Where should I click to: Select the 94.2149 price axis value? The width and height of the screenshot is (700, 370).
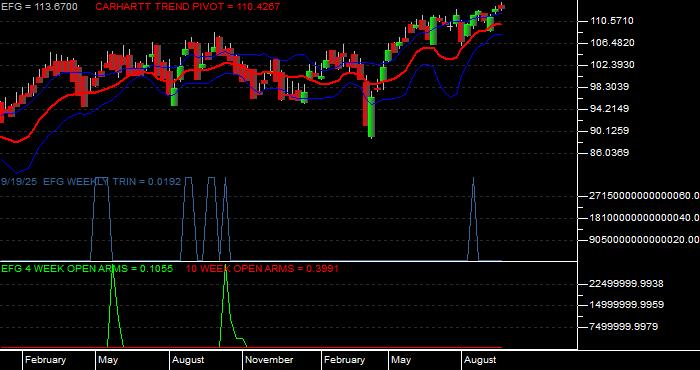(x=609, y=108)
